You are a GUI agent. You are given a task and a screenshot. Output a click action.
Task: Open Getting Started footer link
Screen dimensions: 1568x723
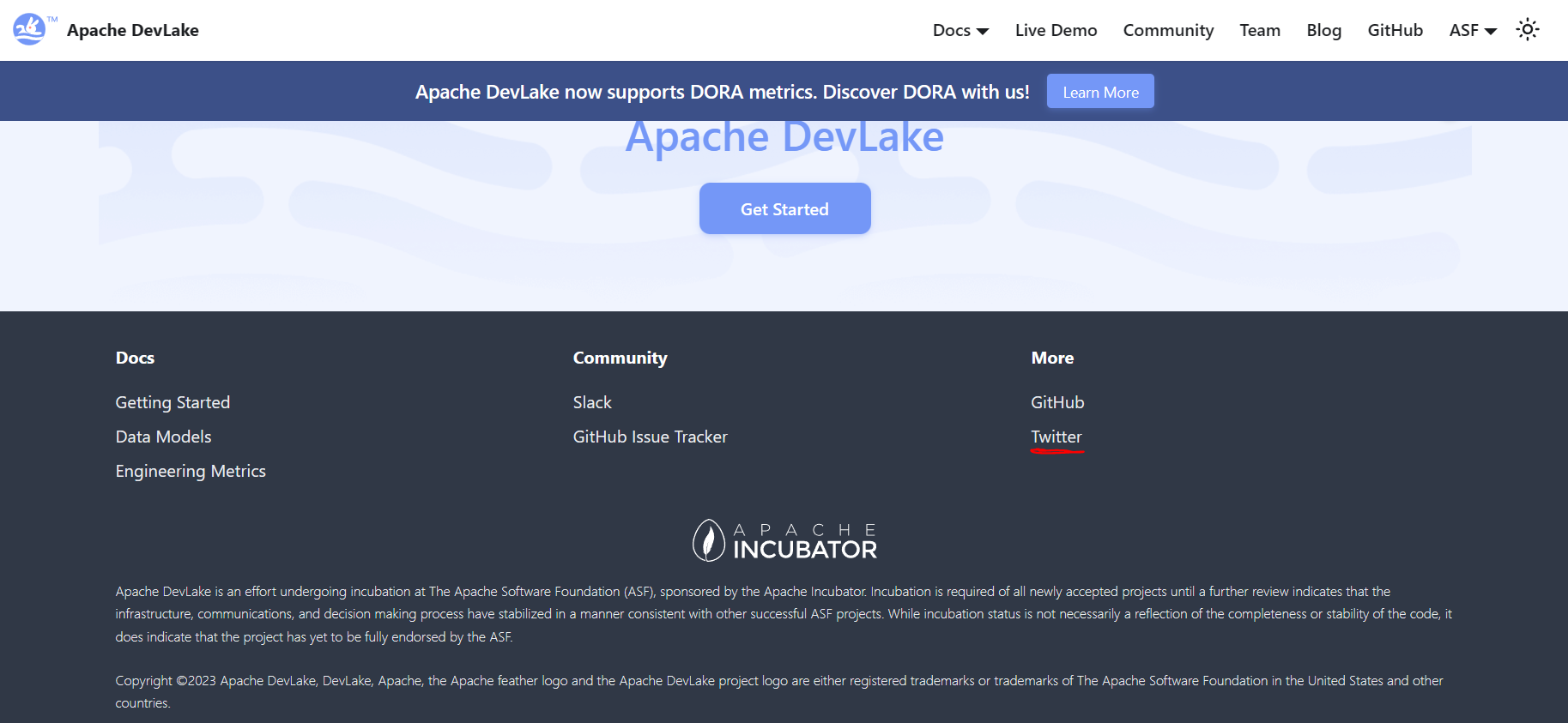(x=173, y=402)
